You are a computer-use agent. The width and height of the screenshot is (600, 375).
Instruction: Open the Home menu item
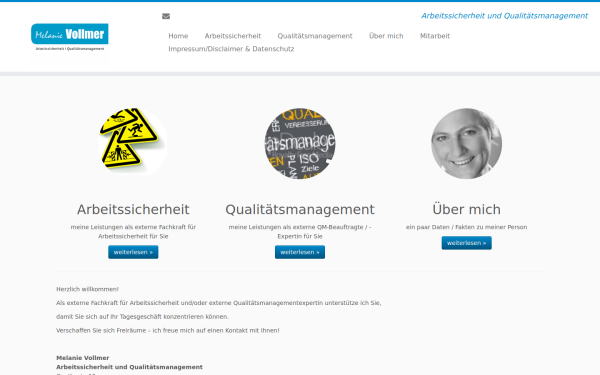pyautogui.click(x=178, y=36)
